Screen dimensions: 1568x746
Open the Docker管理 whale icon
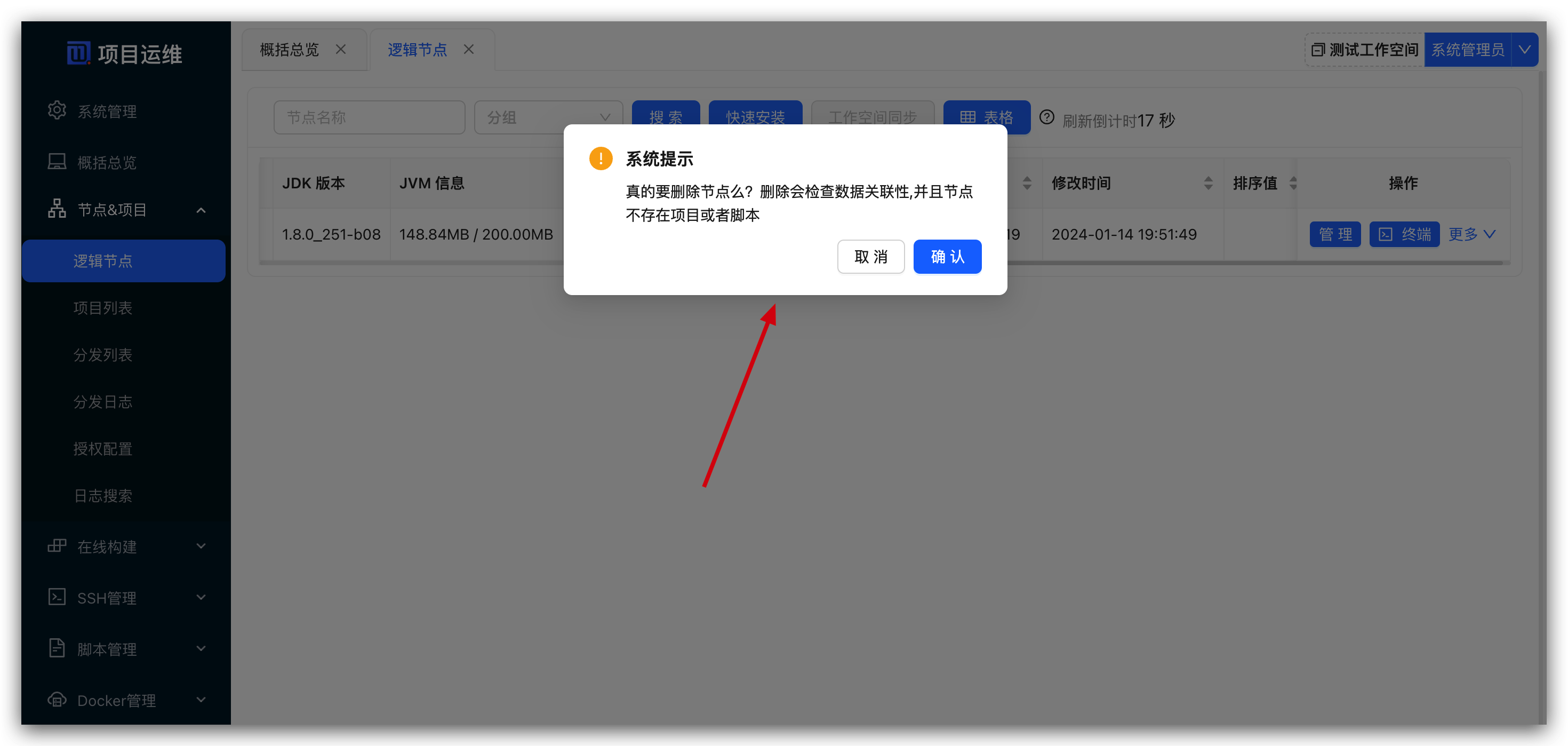[57, 699]
